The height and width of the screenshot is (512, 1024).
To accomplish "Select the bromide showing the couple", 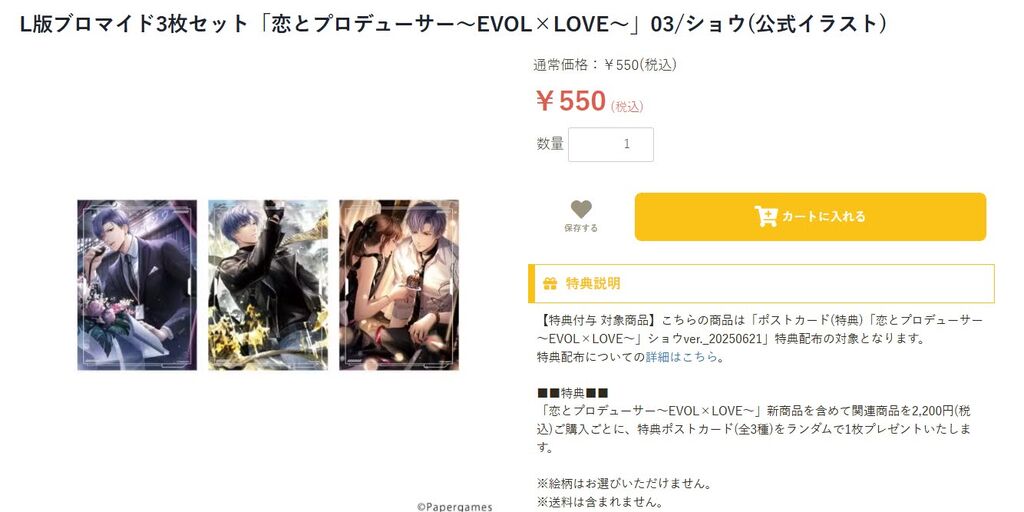I will click(399, 285).
